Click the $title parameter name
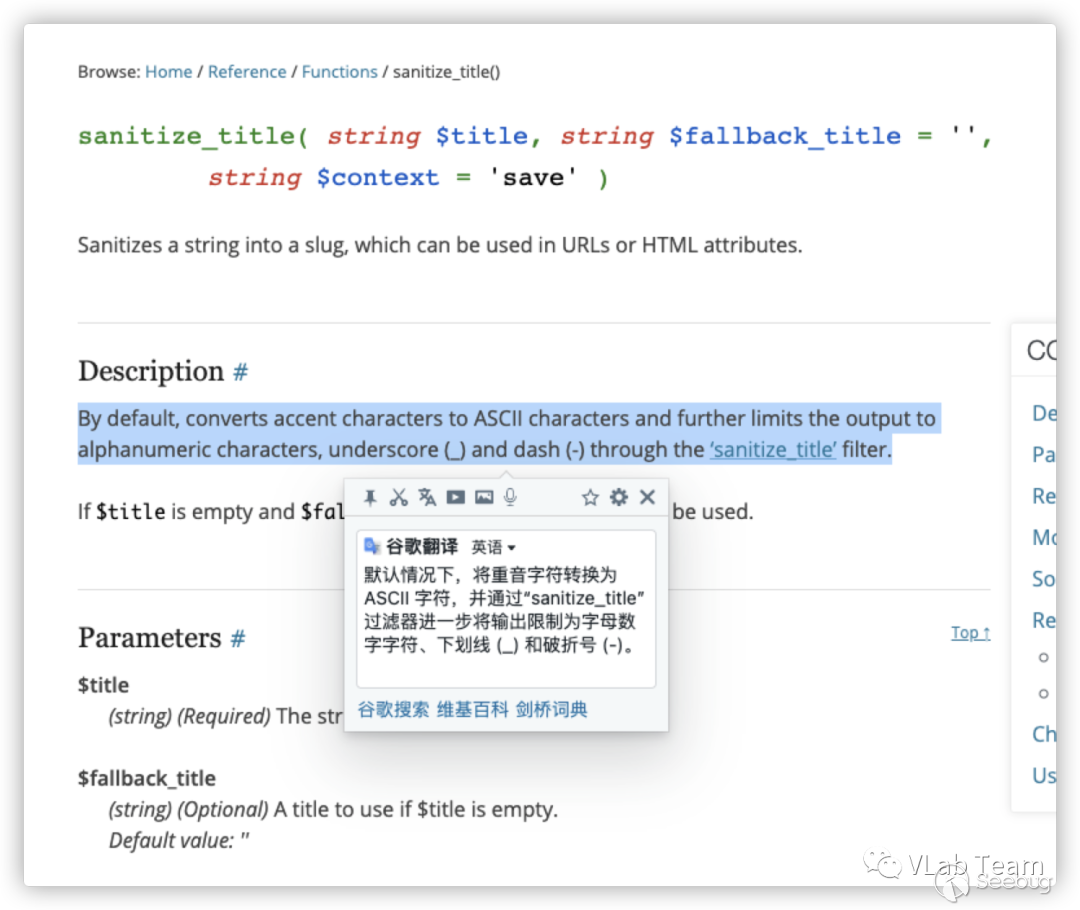 coord(103,685)
